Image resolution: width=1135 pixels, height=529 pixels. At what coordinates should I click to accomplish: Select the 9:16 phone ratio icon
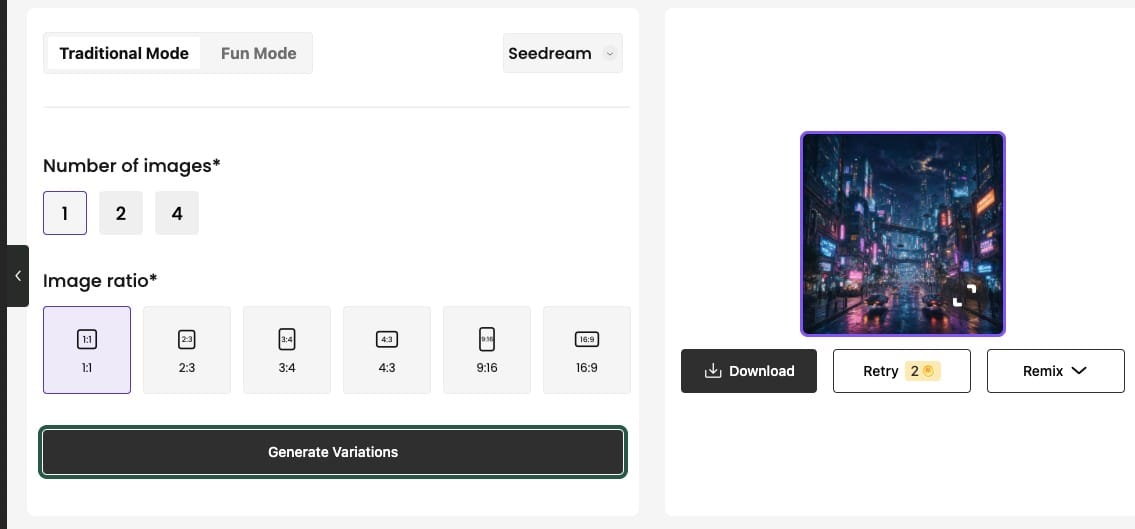486,339
